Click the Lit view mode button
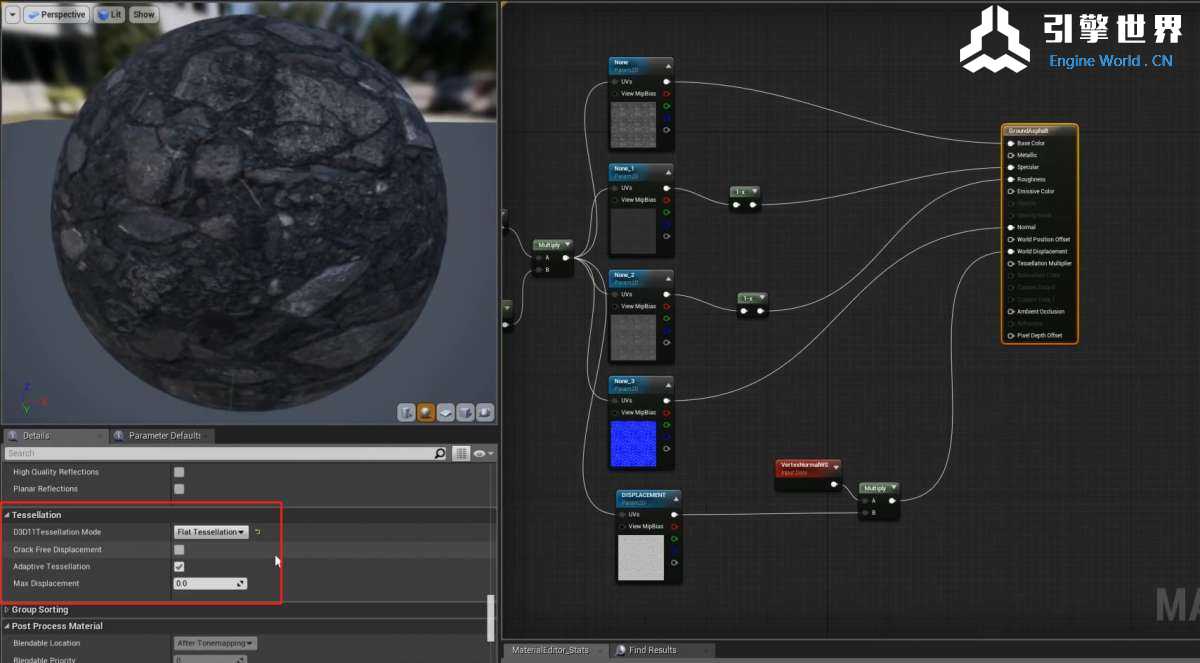This screenshot has height=663, width=1200. tap(110, 15)
